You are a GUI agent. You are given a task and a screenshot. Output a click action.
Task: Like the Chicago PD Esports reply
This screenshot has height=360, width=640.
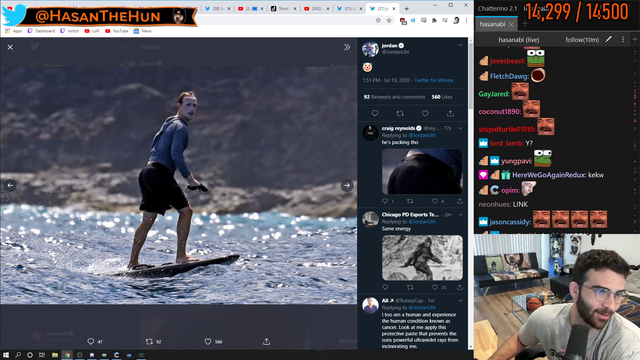click(435, 287)
